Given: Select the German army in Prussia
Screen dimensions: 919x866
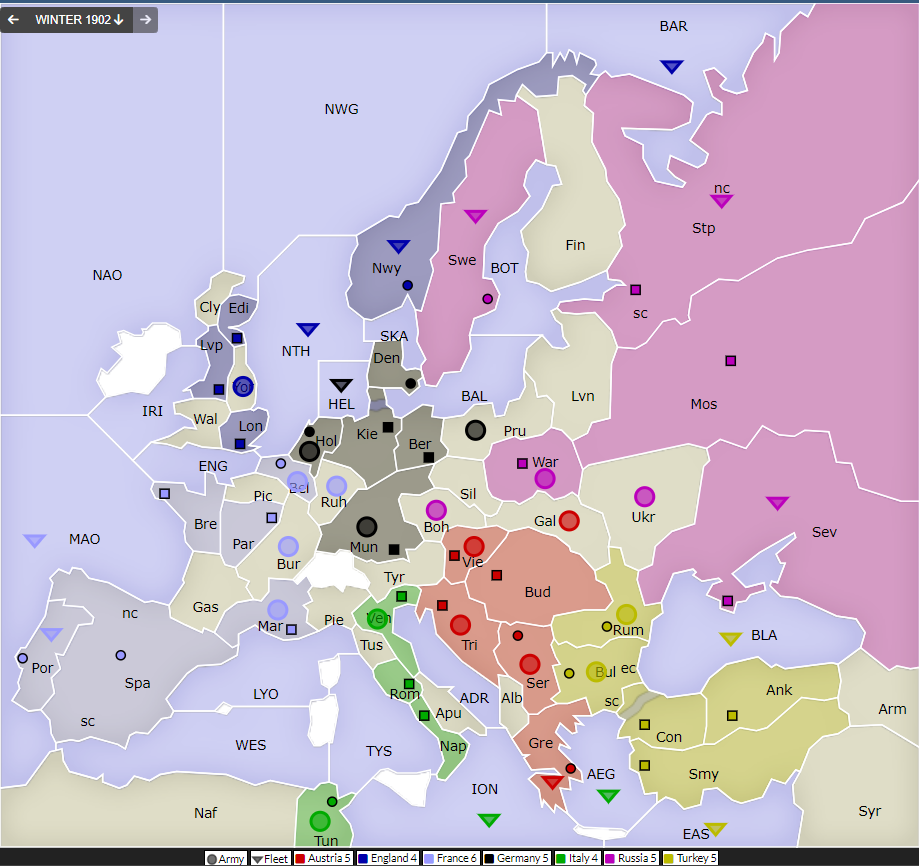Looking at the screenshot, I should 475,431.
